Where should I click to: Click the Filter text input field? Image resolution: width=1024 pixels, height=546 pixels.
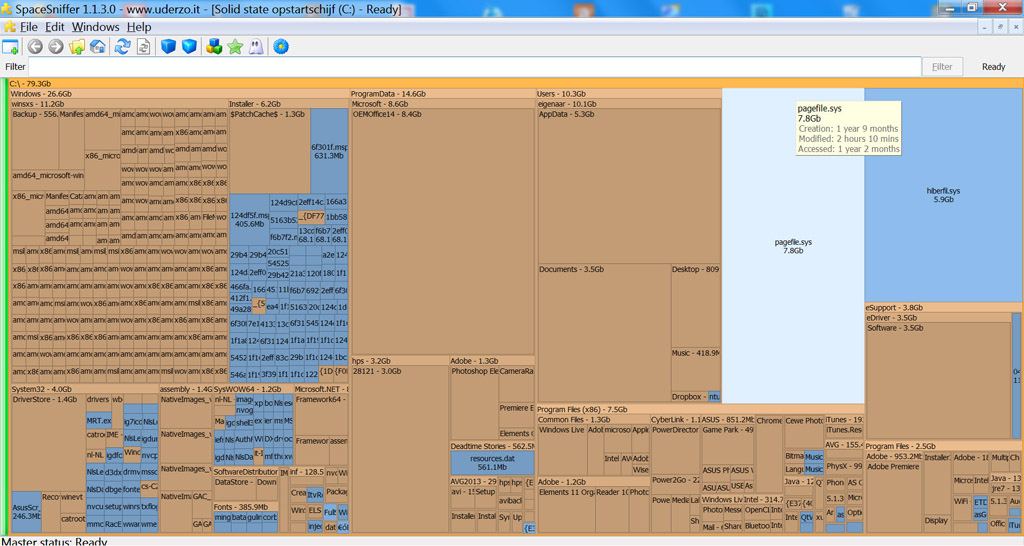[x=475, y=67]
